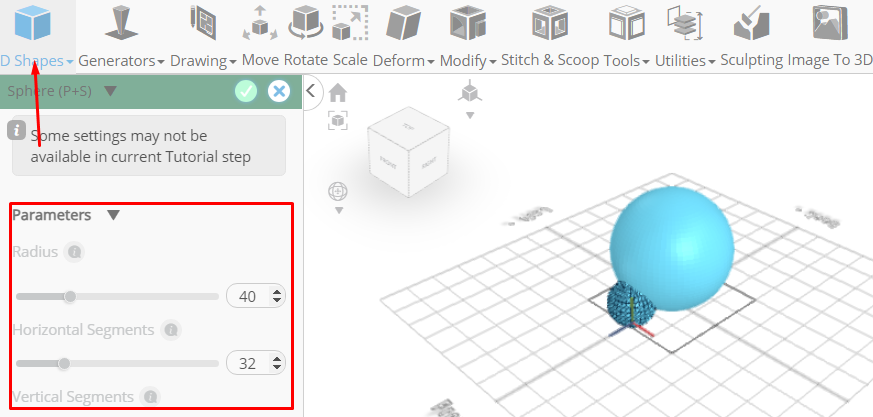Viewport: 873px width, 417px height.
Task: Open the Image To 3D icon
Action: tap(830, 22)
